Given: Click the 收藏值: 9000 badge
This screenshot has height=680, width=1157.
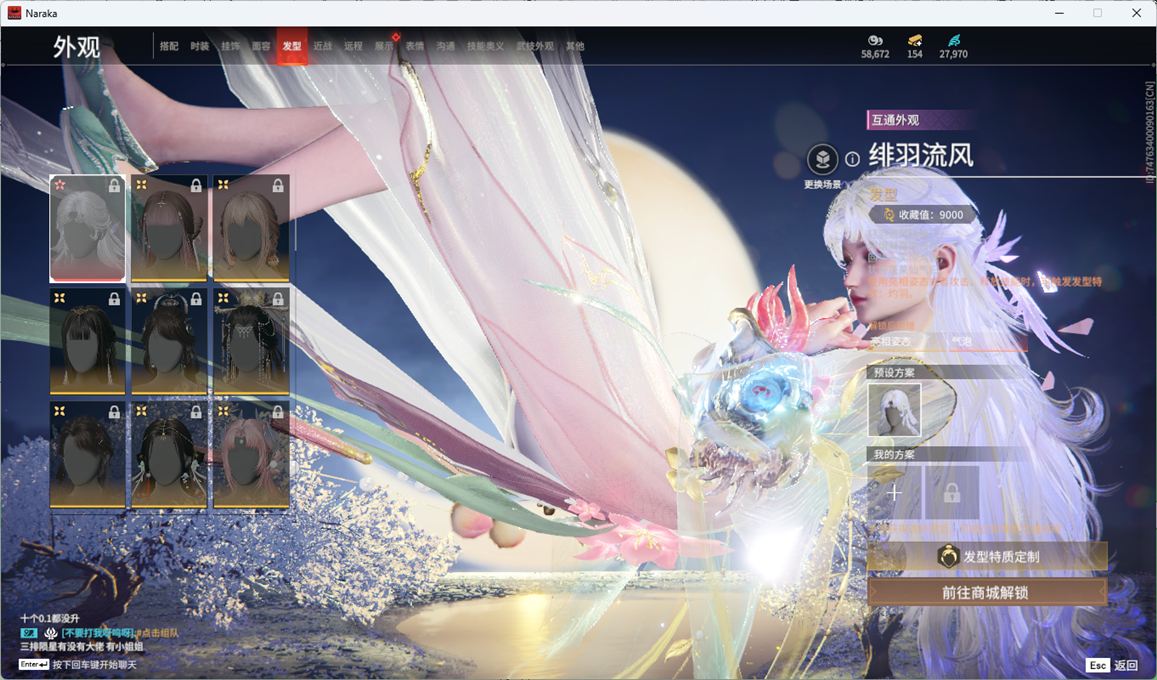Looking at the screenshot, I should click(x=923, y=215).
